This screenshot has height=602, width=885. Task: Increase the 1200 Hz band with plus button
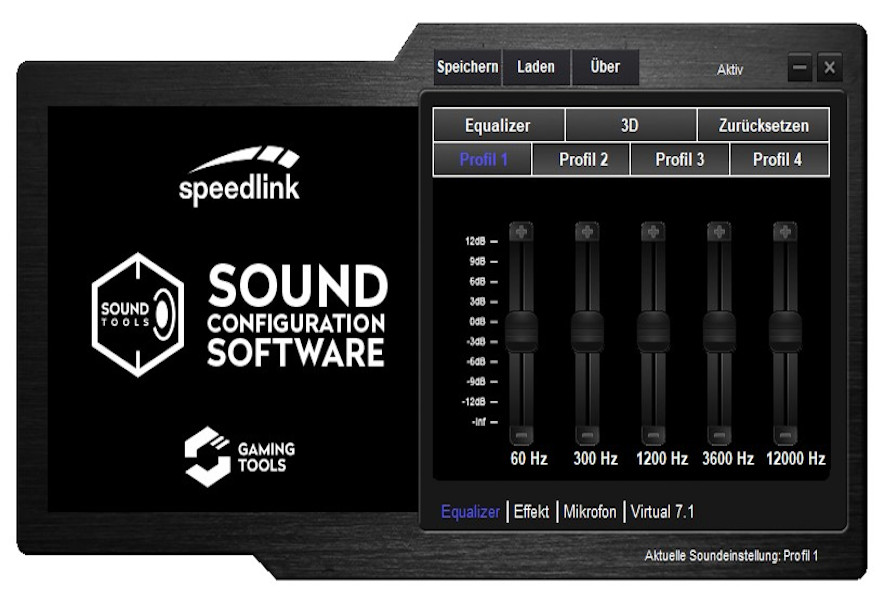click(653, 231)
